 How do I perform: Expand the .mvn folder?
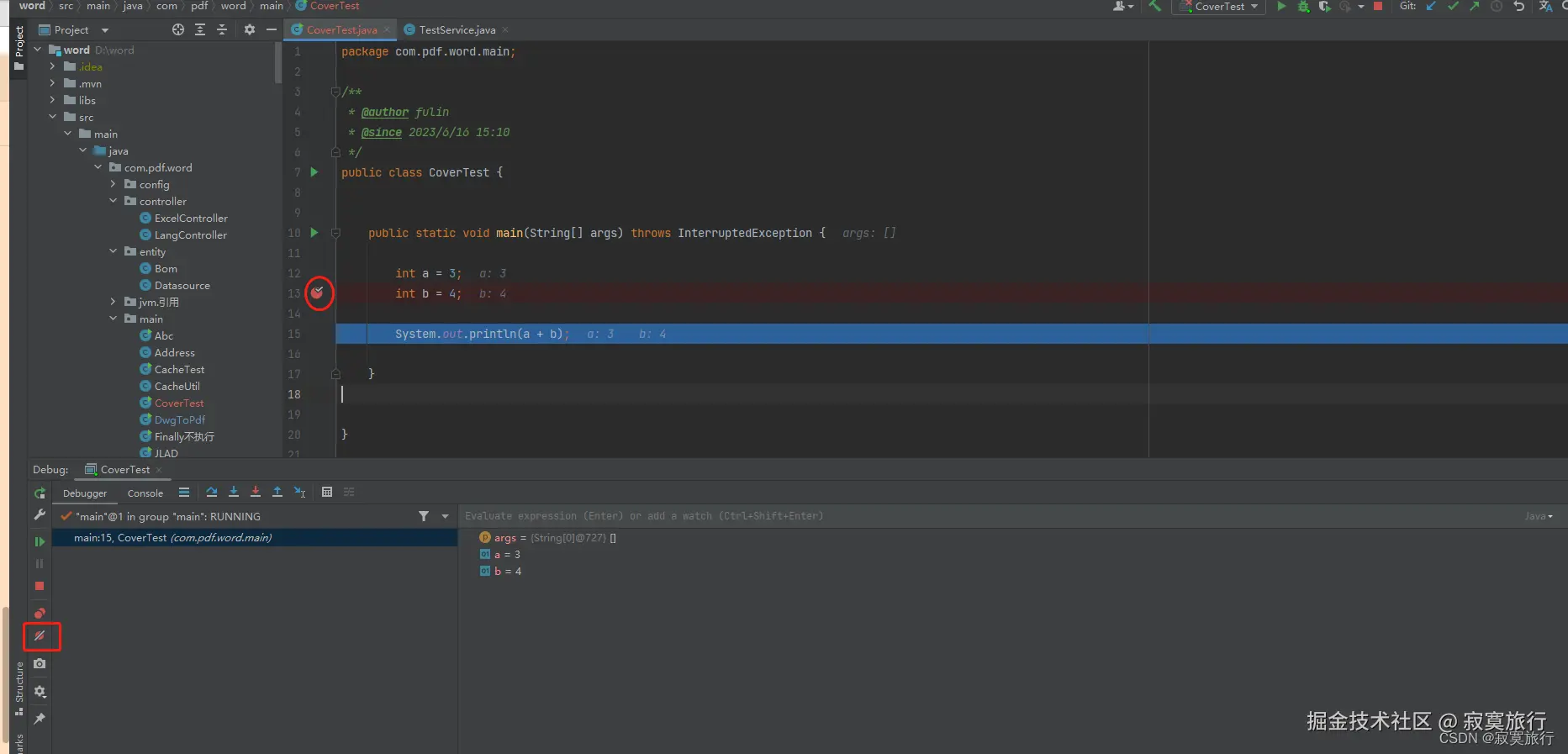[x=52, y=83]
